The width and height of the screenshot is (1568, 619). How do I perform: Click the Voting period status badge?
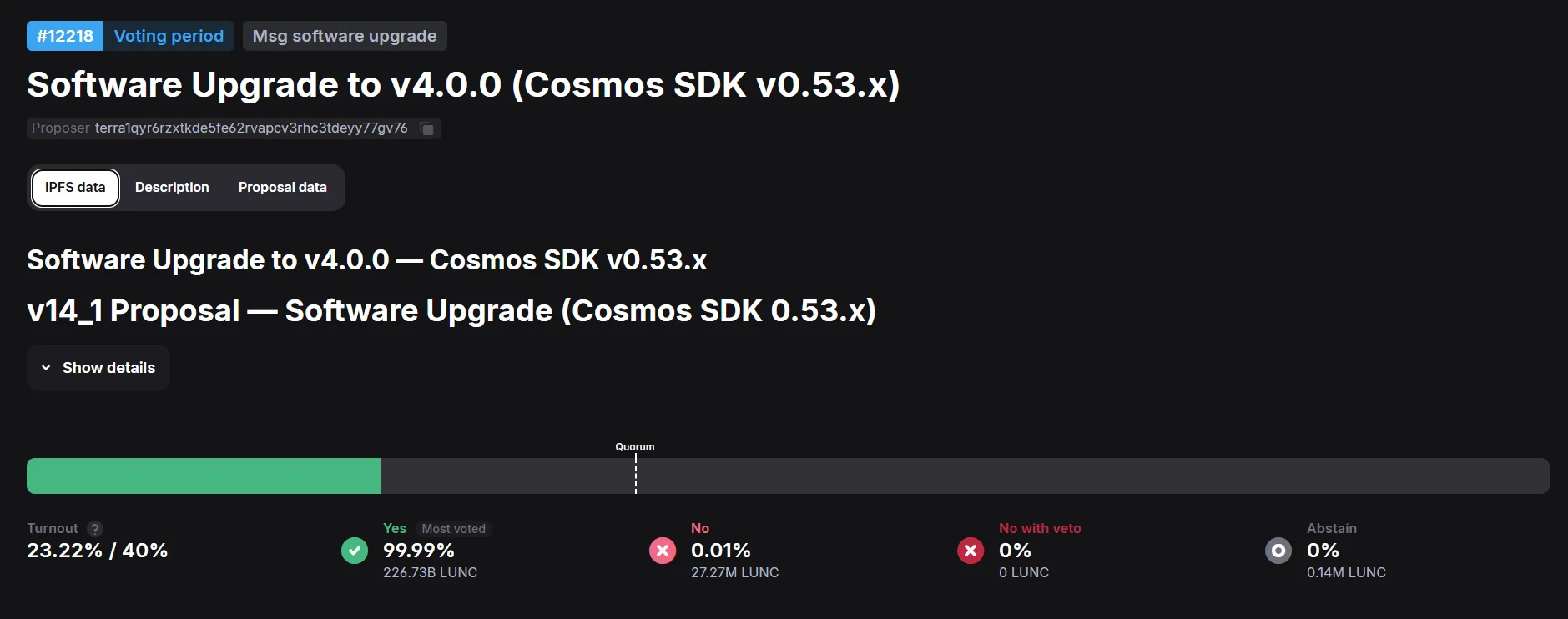169,36
